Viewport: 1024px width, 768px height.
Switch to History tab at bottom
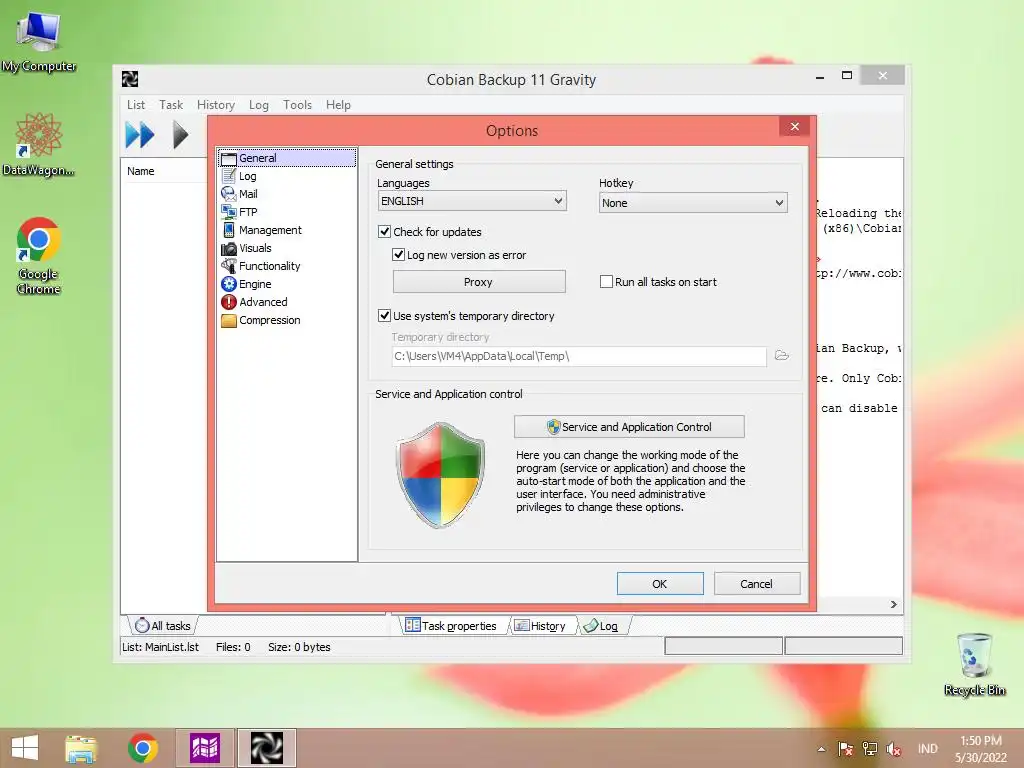[541, 626]
